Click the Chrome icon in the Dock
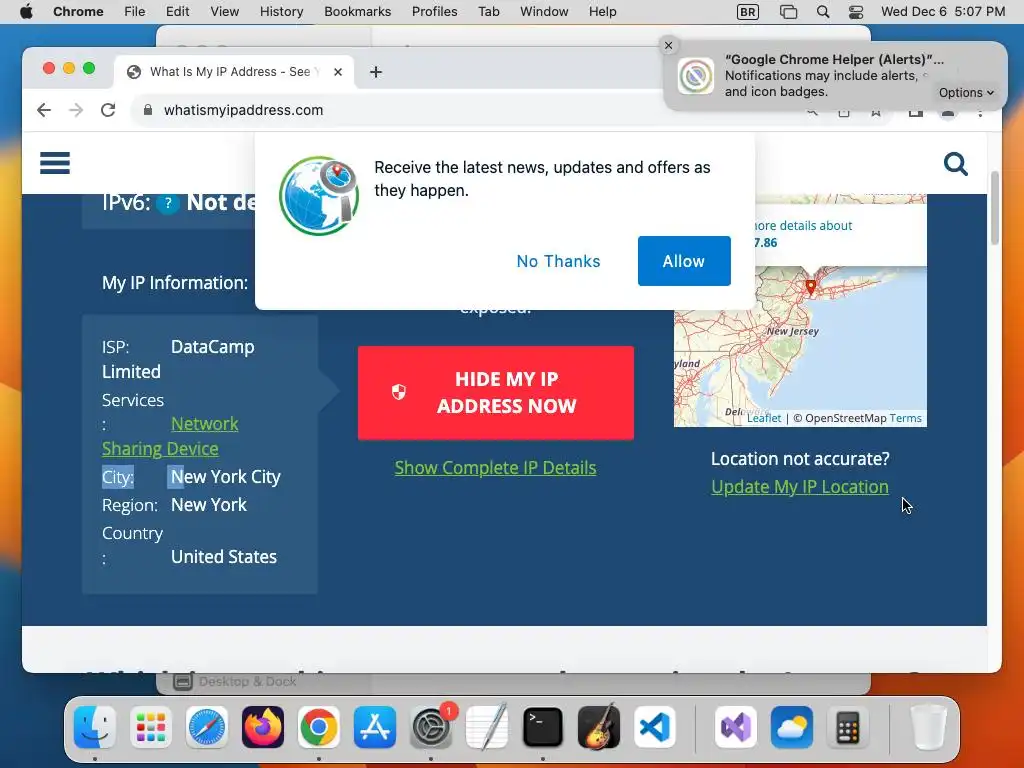Screen dimensions: 1024x768 (319, 727)
